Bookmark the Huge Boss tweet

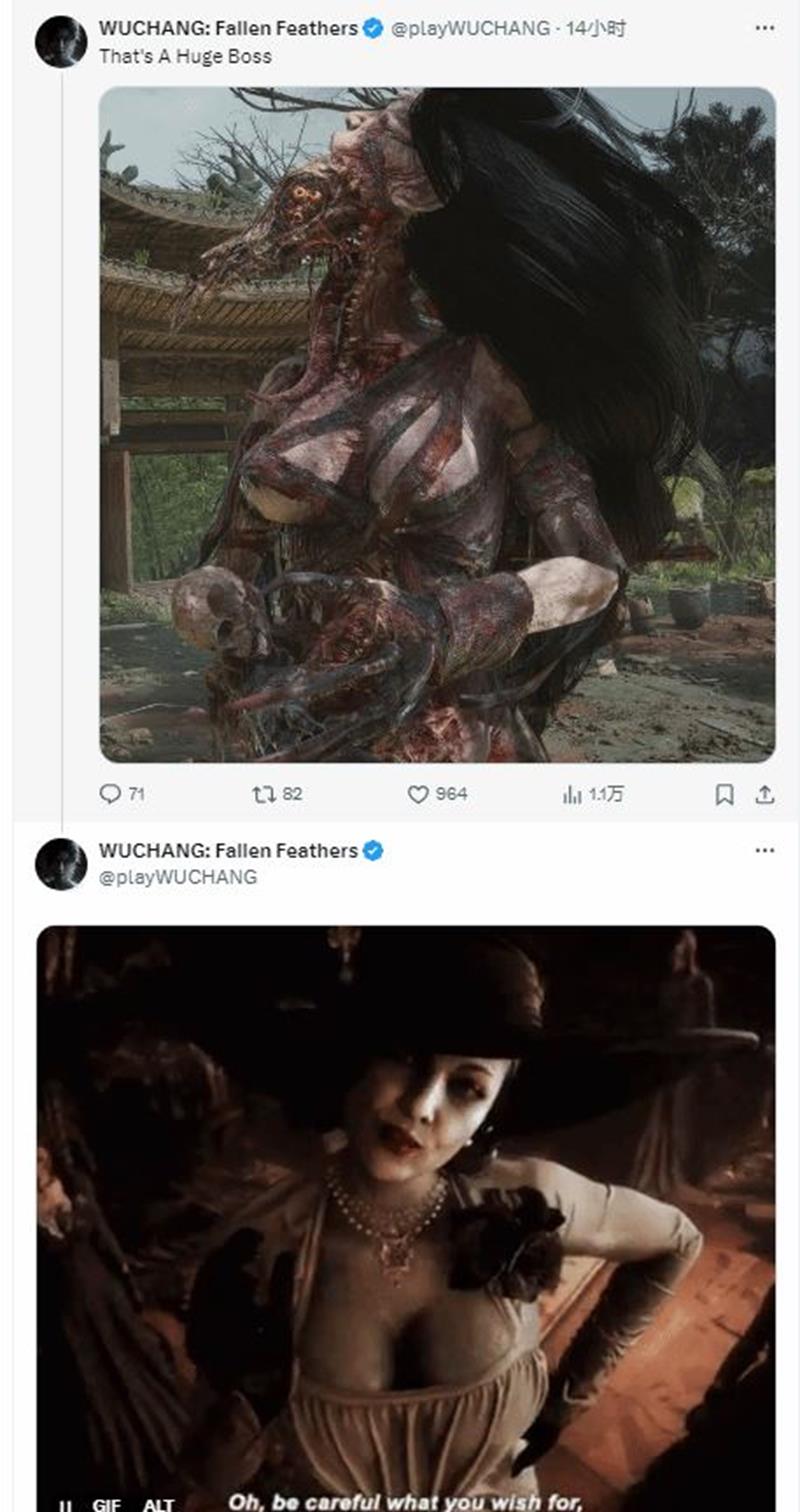pos(725,794)
